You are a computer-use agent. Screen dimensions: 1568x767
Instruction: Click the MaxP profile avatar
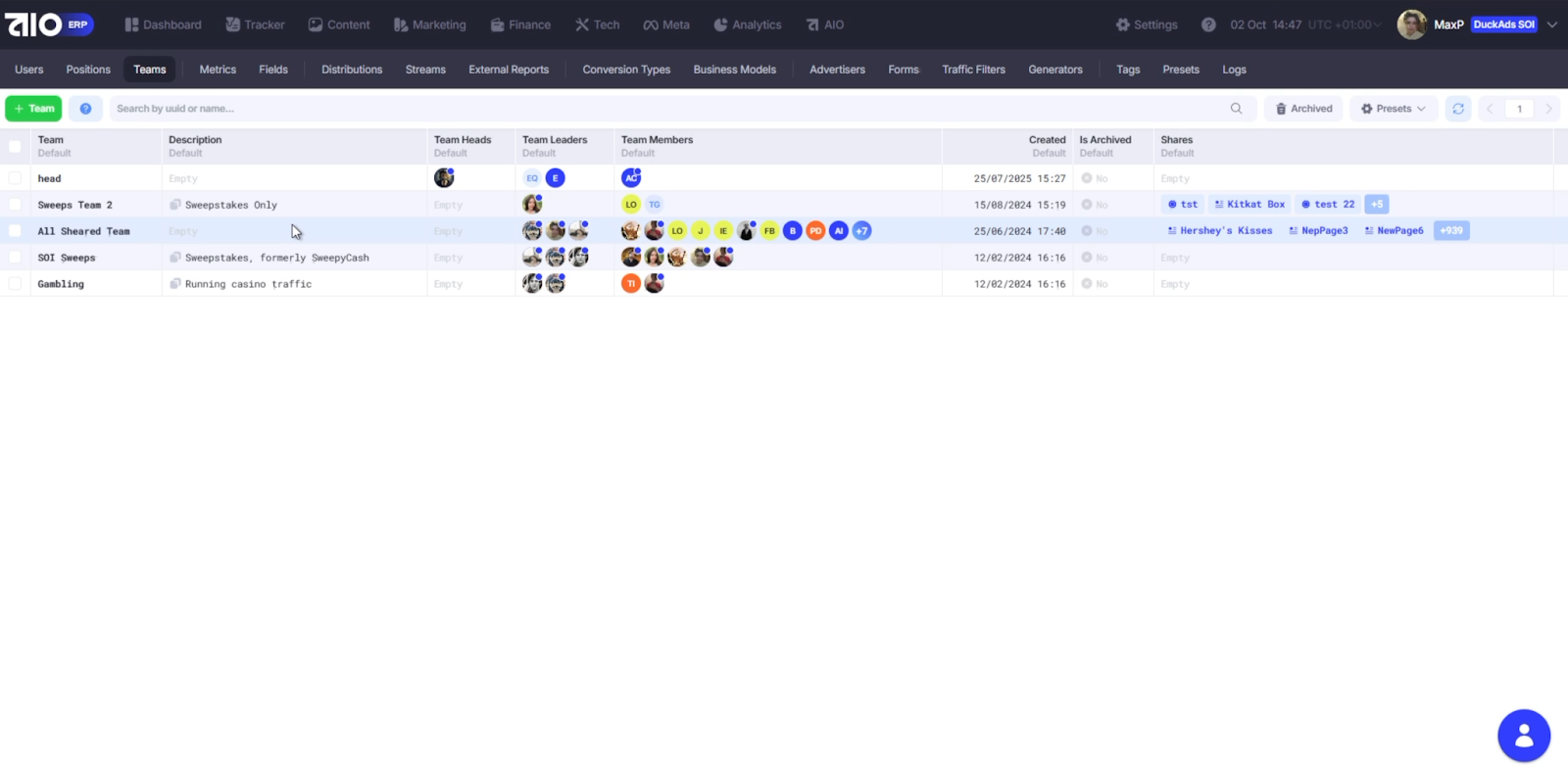[1411, 24]
